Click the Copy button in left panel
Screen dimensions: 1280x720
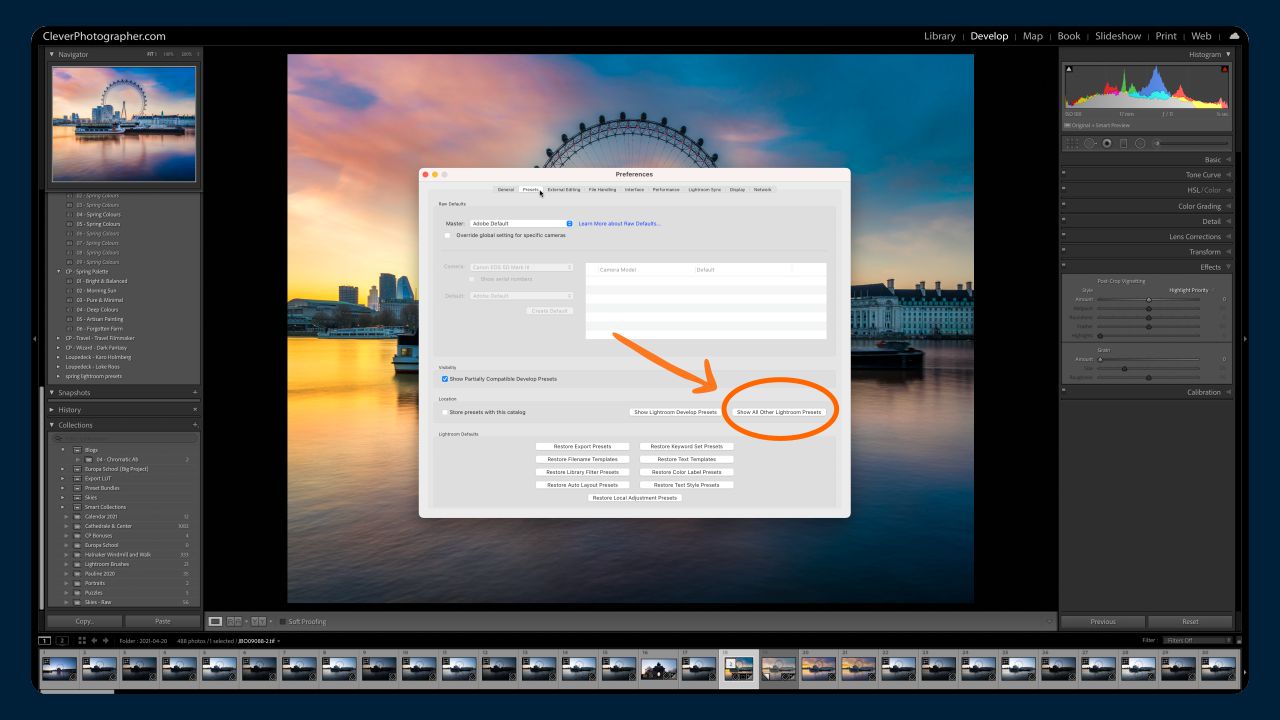tap(84, 621)
